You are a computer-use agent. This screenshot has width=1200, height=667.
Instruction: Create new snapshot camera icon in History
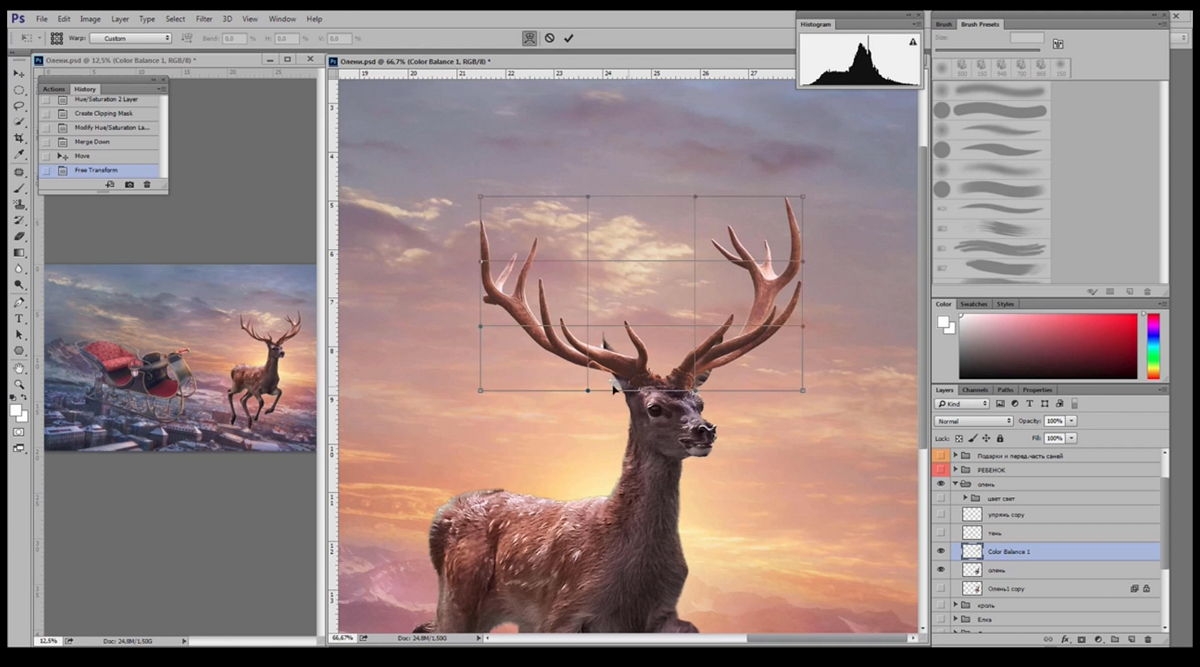(x=129, y=185)
